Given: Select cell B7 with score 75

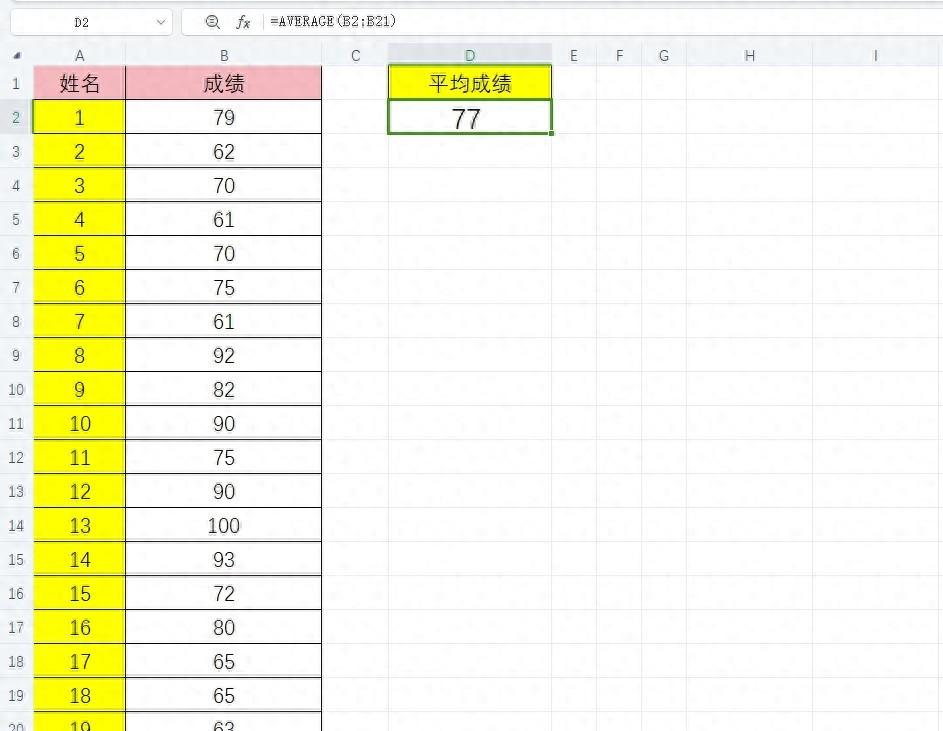Looking at the screenshot, I should (x=224, y=287).
